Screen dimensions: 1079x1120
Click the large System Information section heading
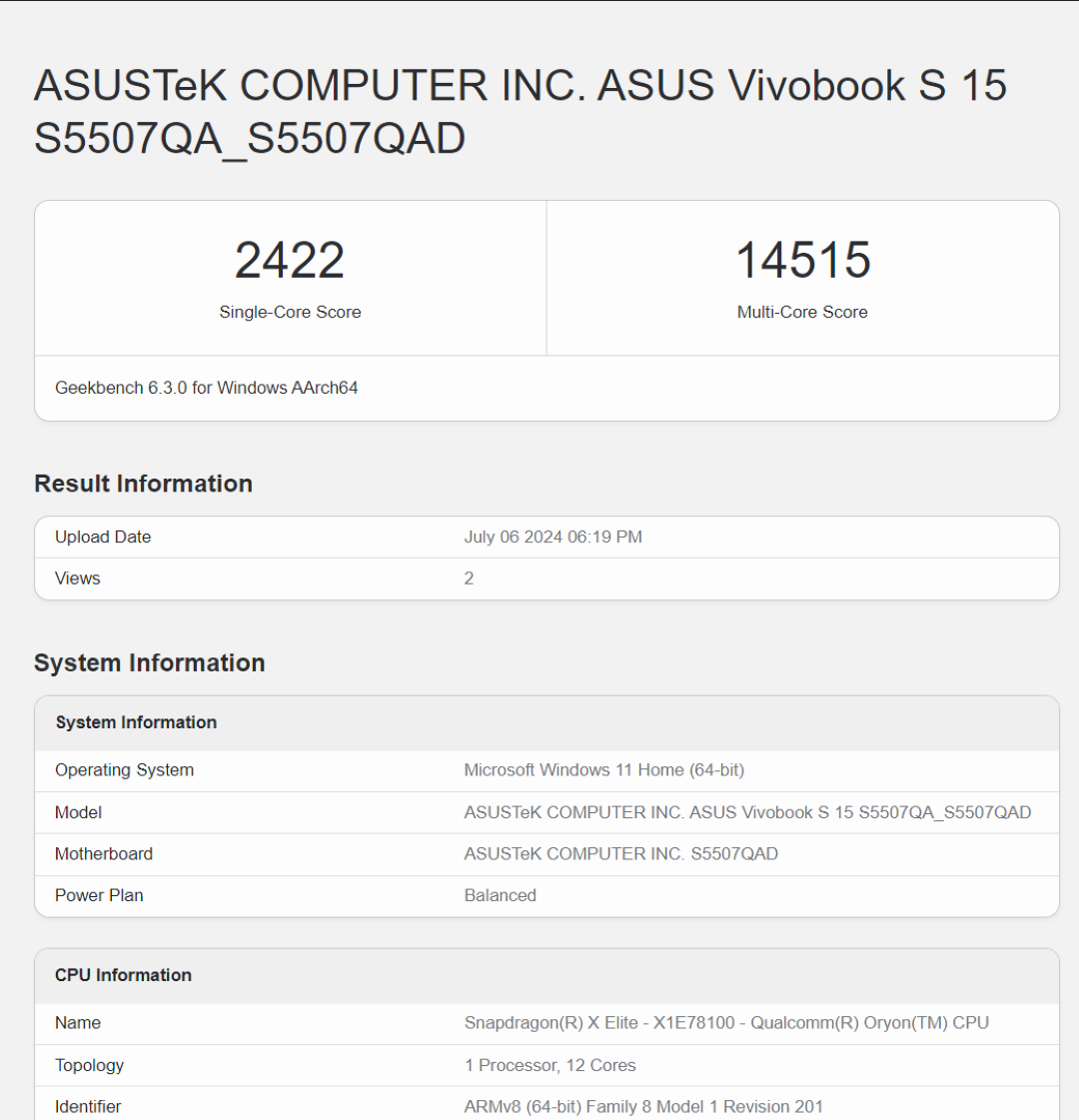point(149,663)
